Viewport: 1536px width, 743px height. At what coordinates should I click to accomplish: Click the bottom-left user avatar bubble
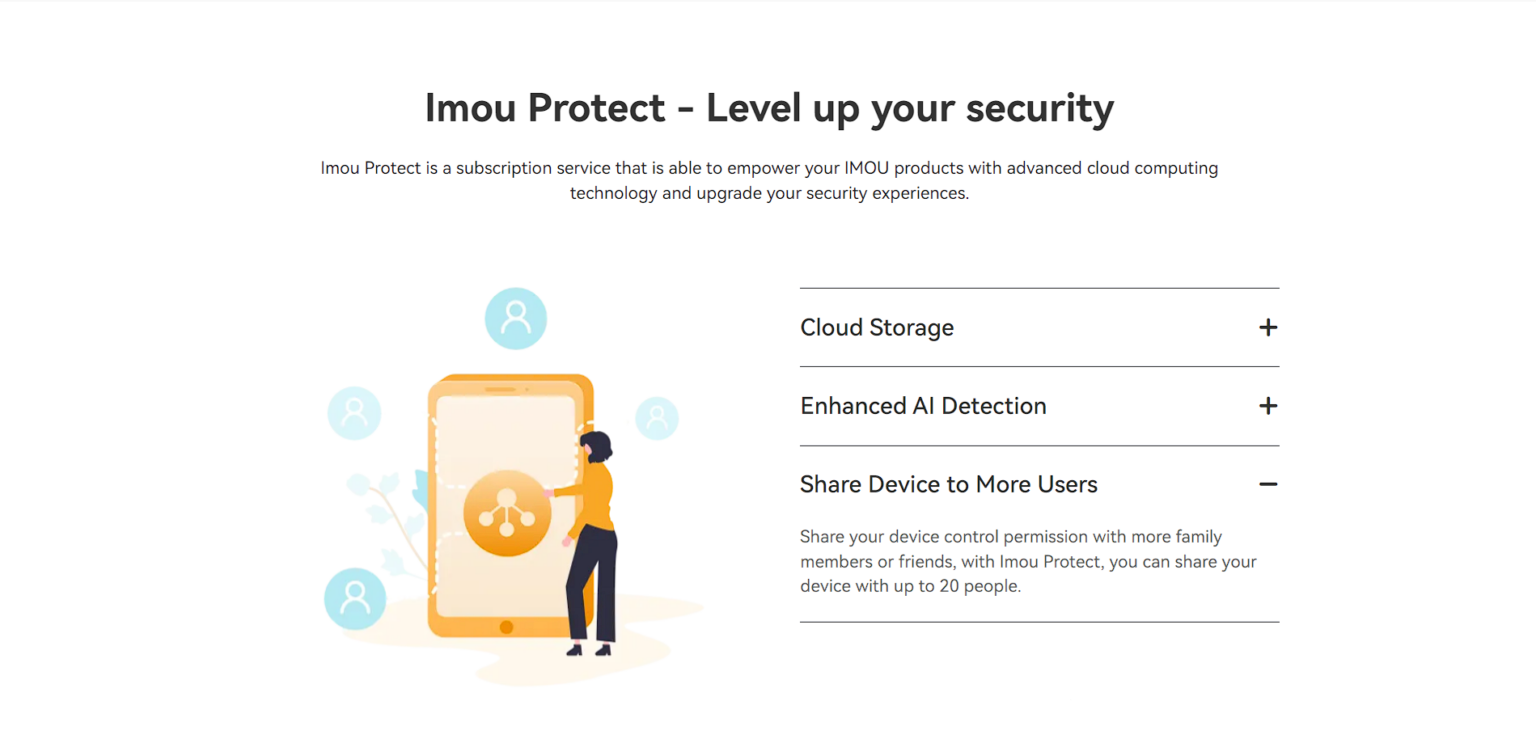tap(355, 598)
